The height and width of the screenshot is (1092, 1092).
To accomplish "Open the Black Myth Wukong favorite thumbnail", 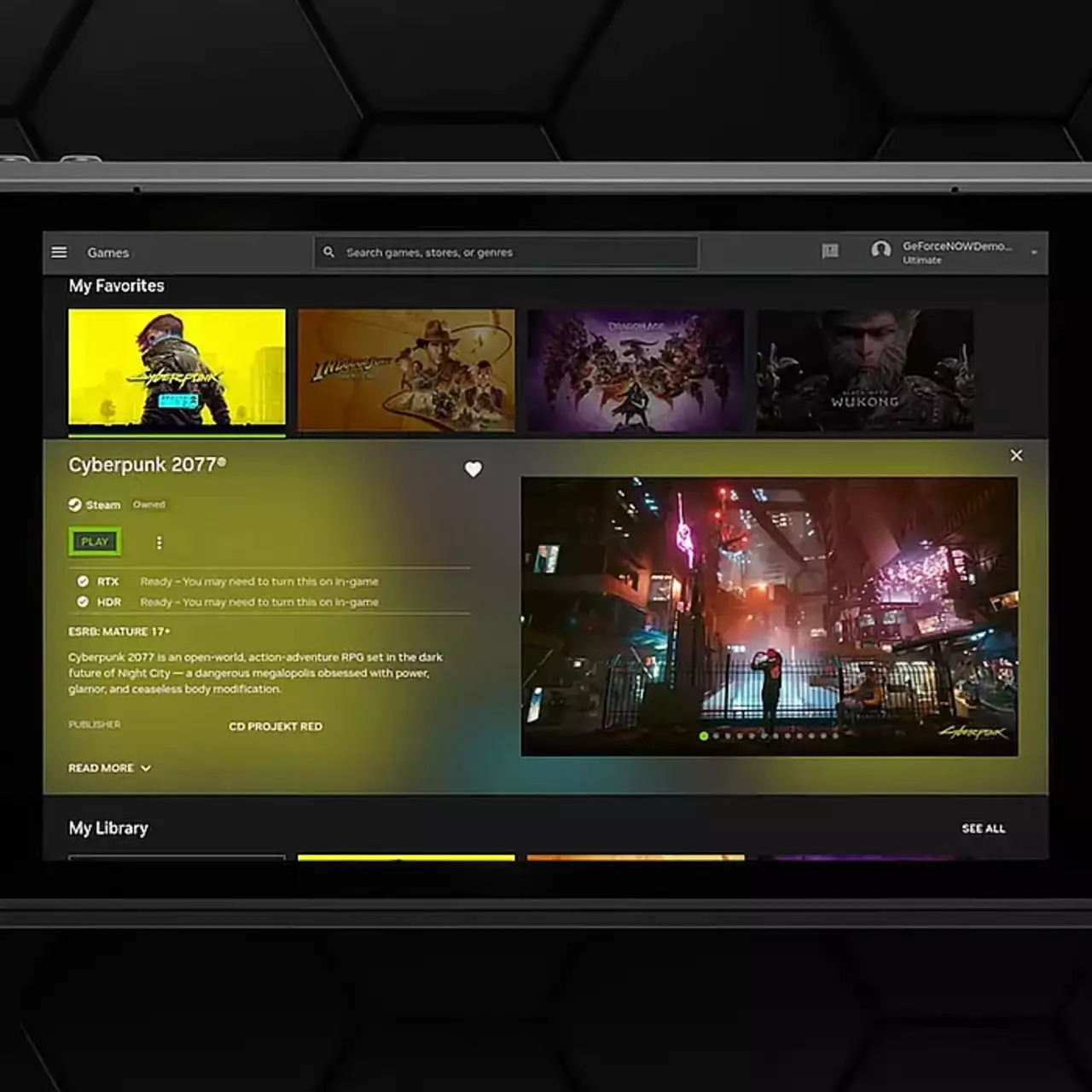I will tap(864, 369).
